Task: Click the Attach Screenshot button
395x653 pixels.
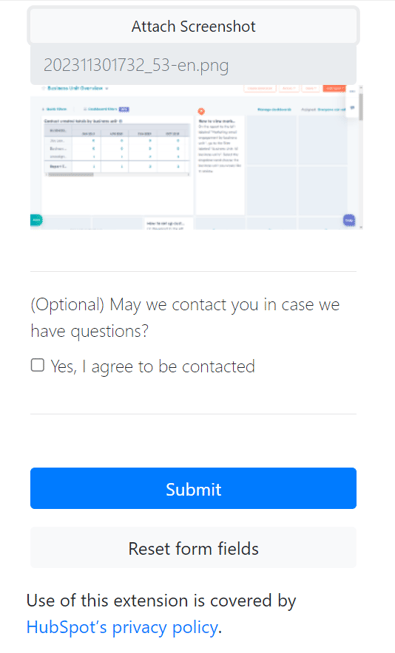Action: (193, 26)
